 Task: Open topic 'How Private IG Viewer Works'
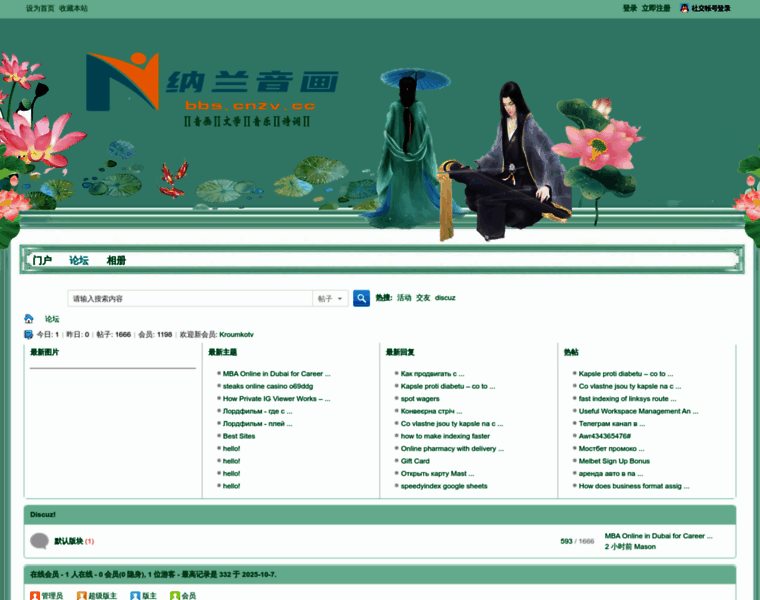tap(276, 399)
